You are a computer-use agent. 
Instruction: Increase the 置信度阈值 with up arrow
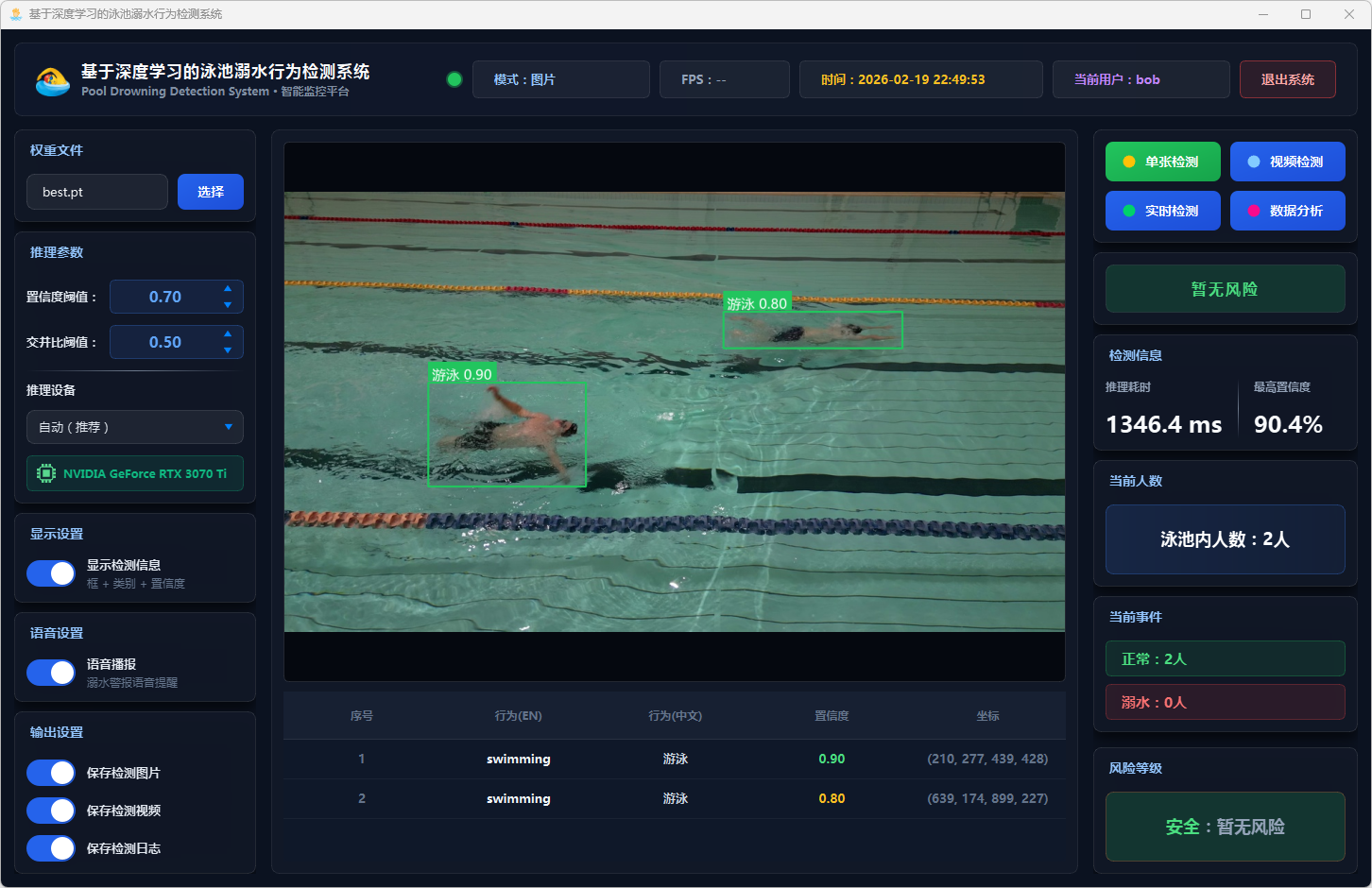coord(228,288)
